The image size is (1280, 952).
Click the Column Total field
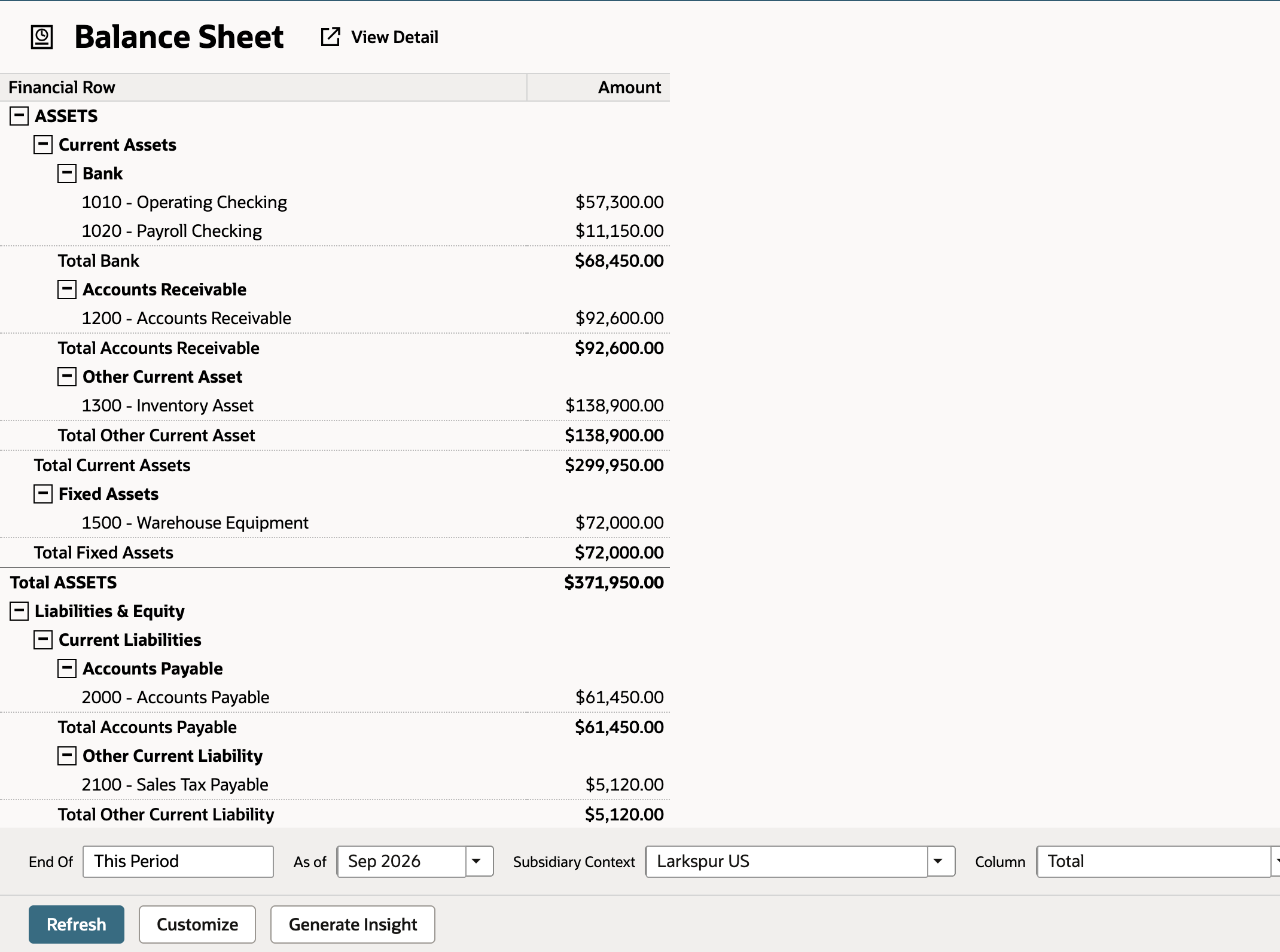pos(1154,862)
